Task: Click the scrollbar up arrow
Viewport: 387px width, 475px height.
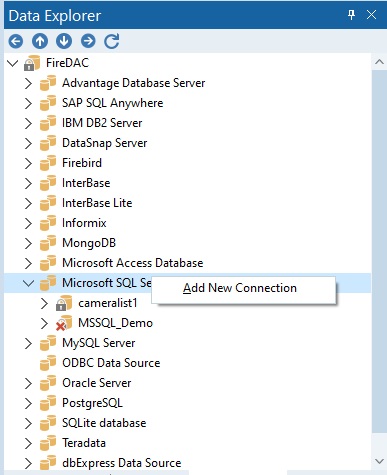Action: [x=379, y=62]
